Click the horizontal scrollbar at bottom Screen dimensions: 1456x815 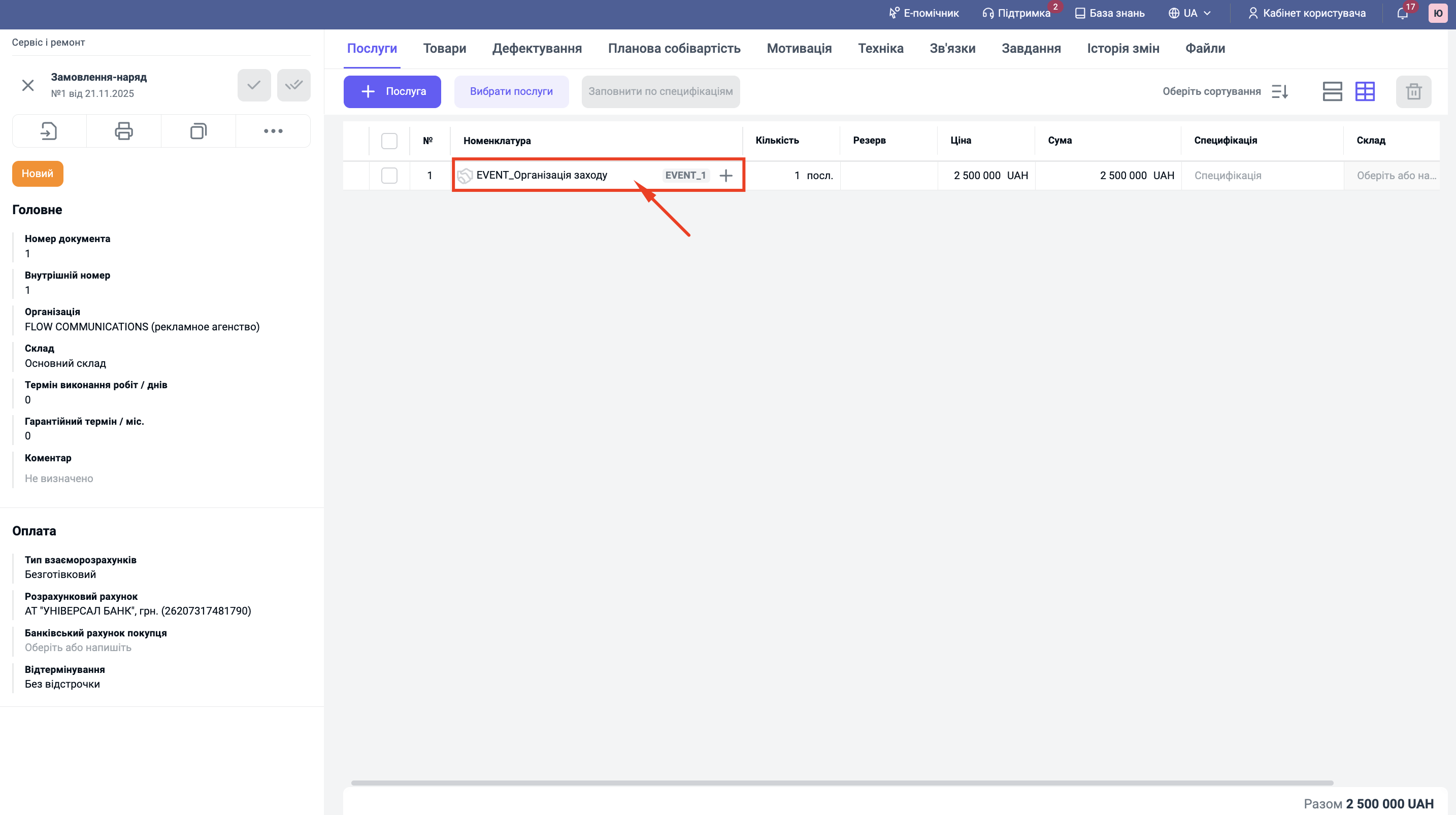pos(842,783)
